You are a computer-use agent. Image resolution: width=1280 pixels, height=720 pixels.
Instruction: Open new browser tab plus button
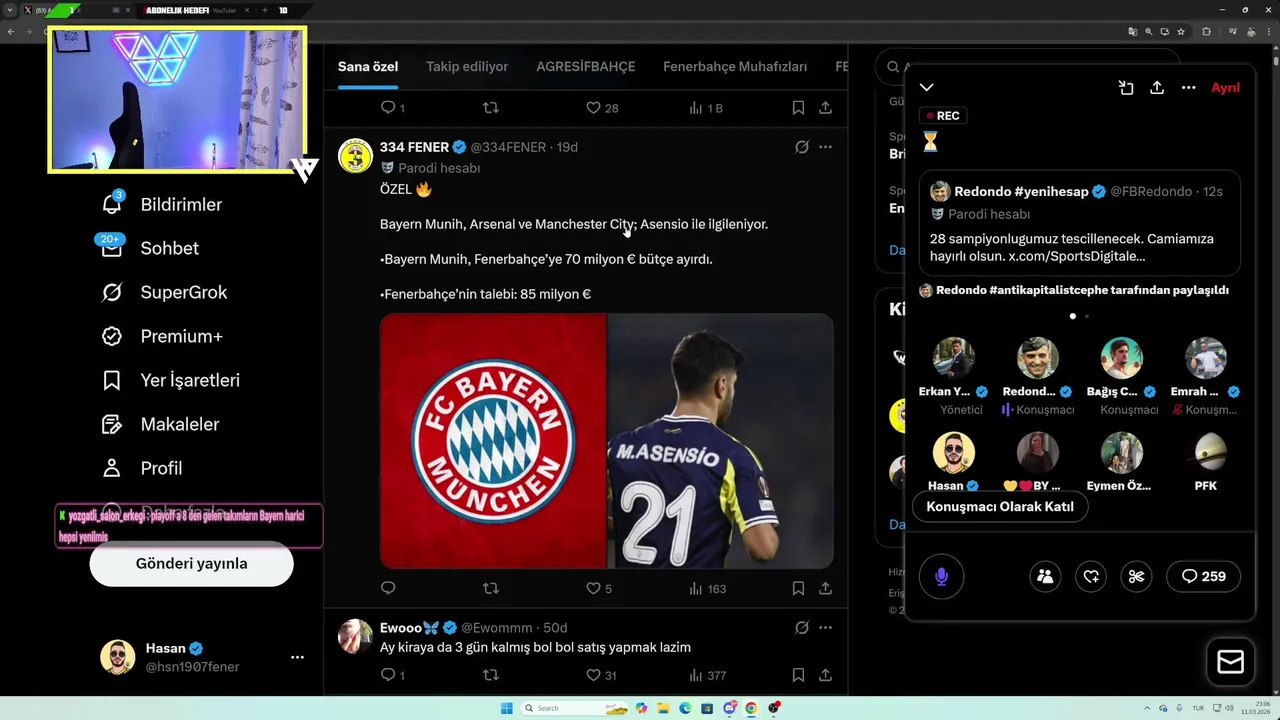[x=264, y=10]
